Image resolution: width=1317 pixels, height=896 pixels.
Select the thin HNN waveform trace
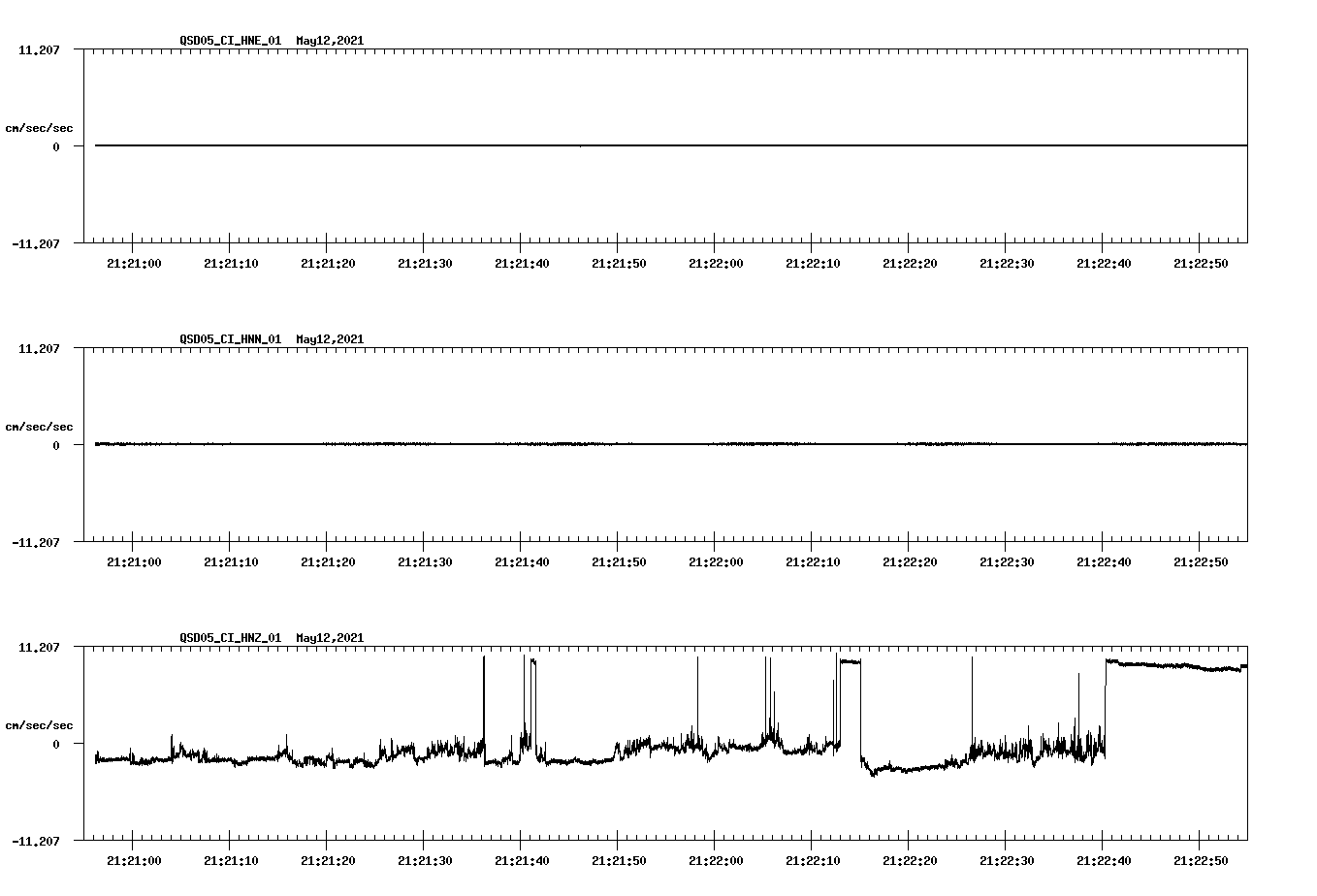[x=582, y=442]
